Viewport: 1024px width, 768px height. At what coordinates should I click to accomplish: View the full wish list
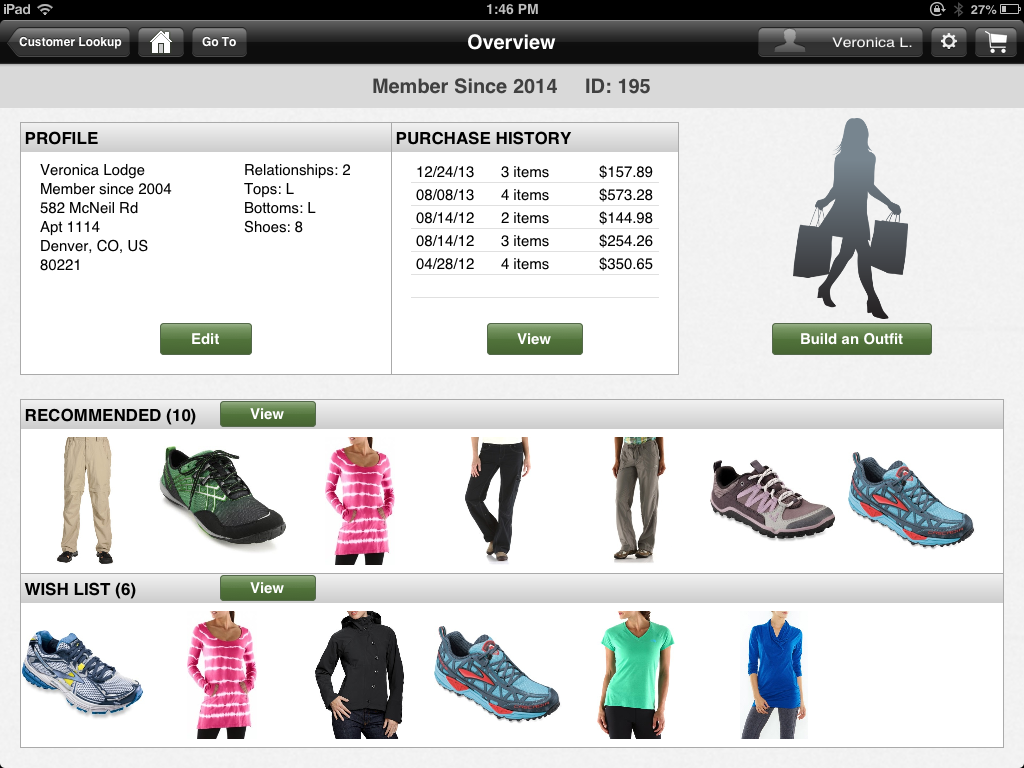(x=267, y=588)
